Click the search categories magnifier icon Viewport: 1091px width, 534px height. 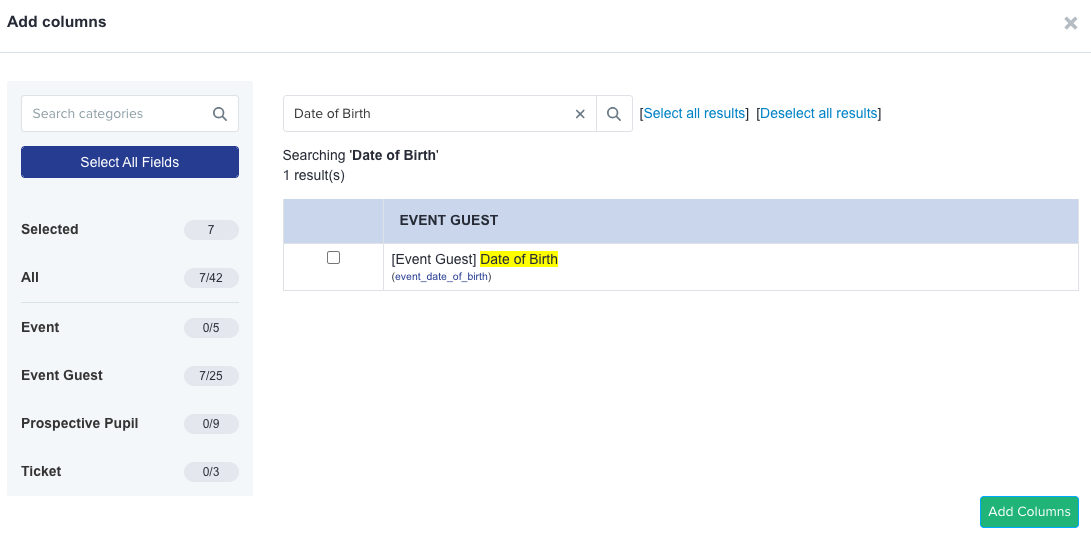click(x=220, y=113)
